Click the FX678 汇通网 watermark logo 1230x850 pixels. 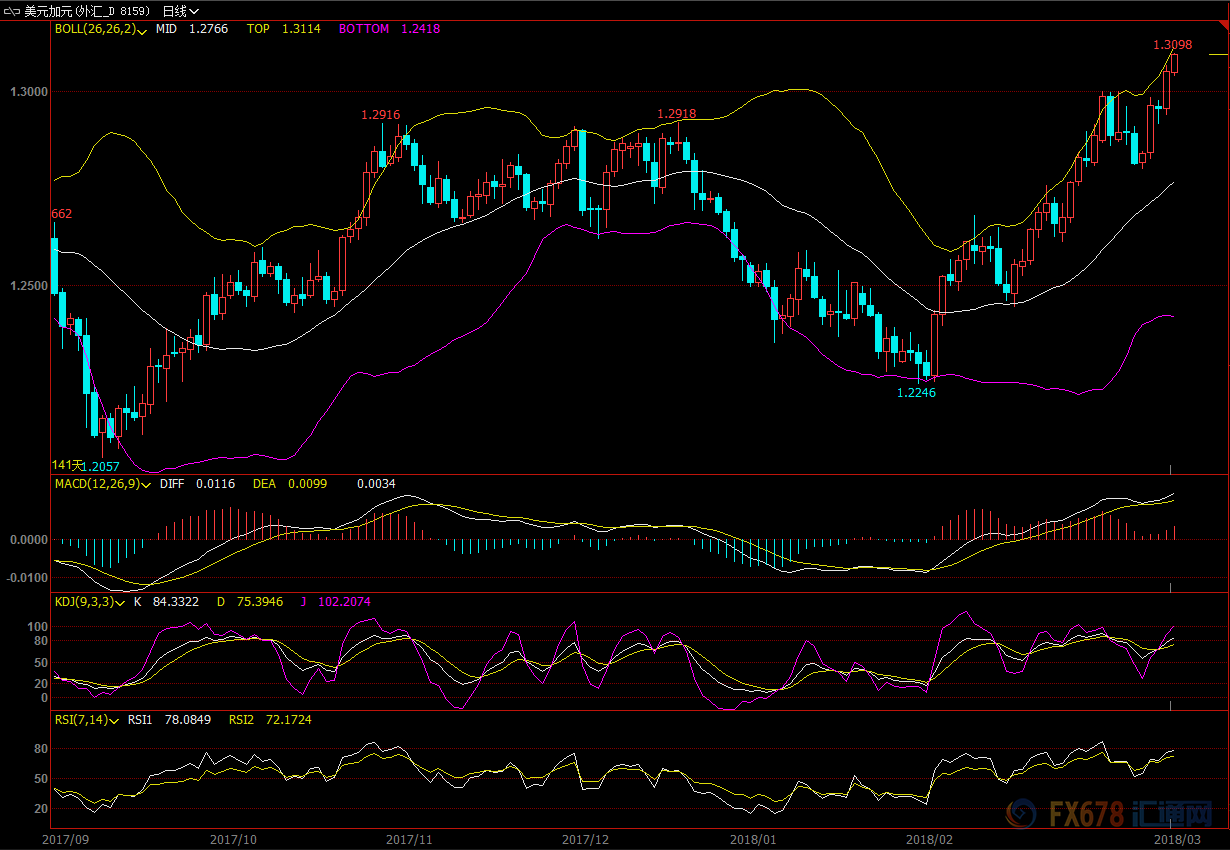tap(1111, 813)
